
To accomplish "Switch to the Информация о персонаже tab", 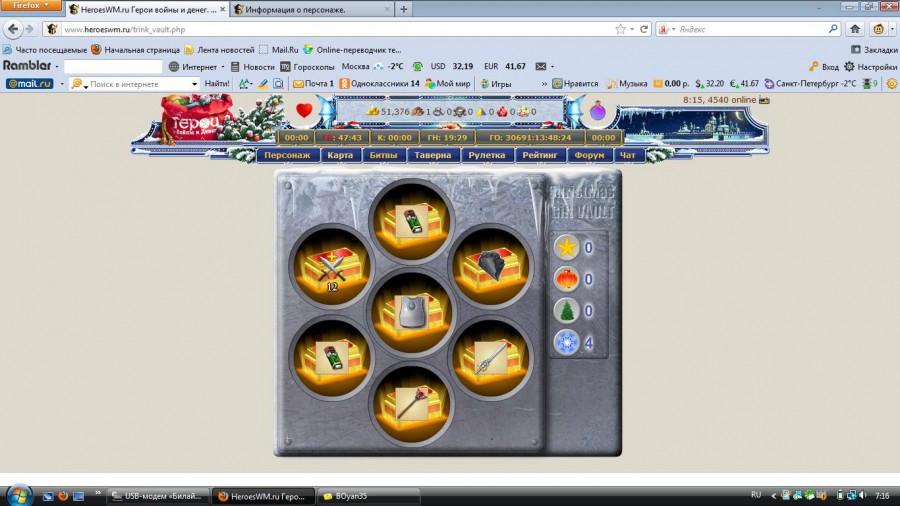I will pyautogui.click(x=310, y=9).
